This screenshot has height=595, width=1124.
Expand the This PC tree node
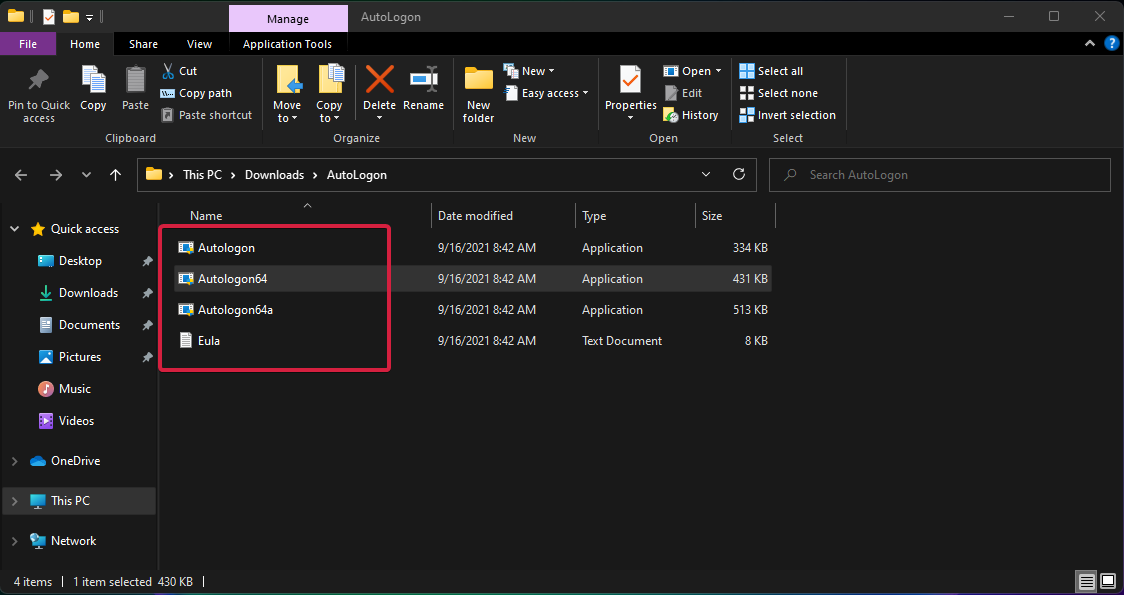point(14,501)
